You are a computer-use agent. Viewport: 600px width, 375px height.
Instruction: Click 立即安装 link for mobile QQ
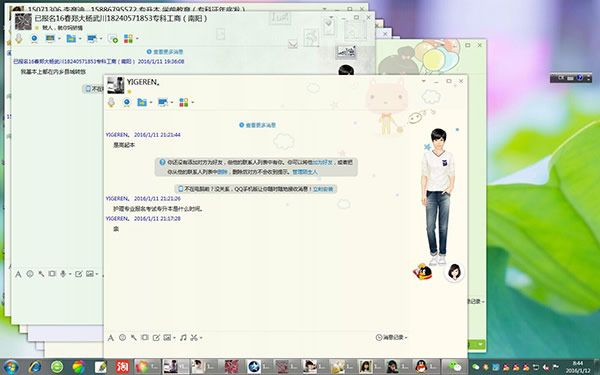(x=323, y=189)
